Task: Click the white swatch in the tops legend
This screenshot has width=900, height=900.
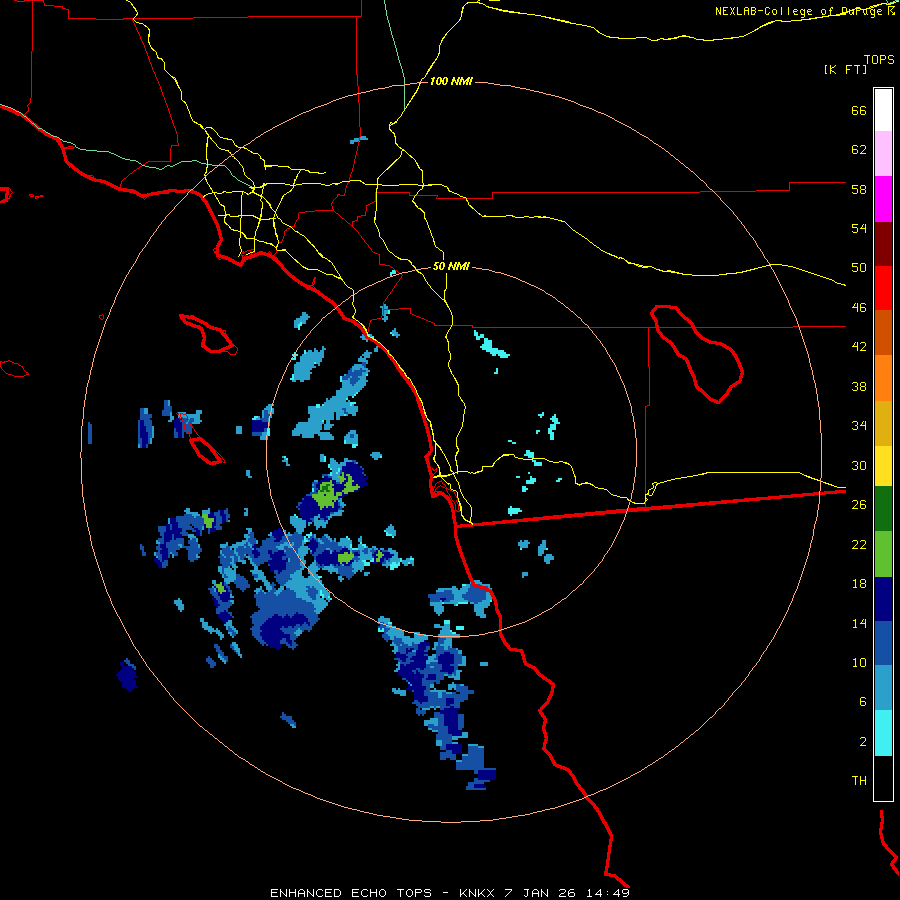Action: [x=883, y=110]
